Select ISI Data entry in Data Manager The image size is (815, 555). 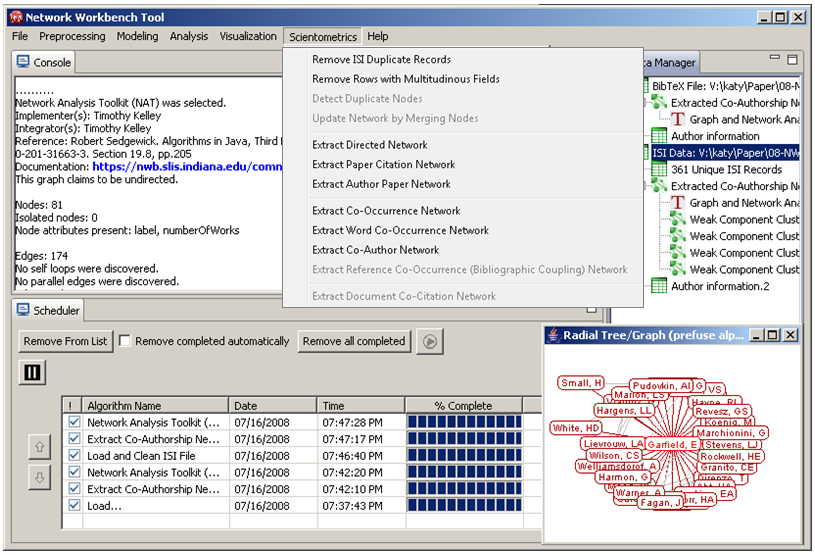tap(726, 153)
